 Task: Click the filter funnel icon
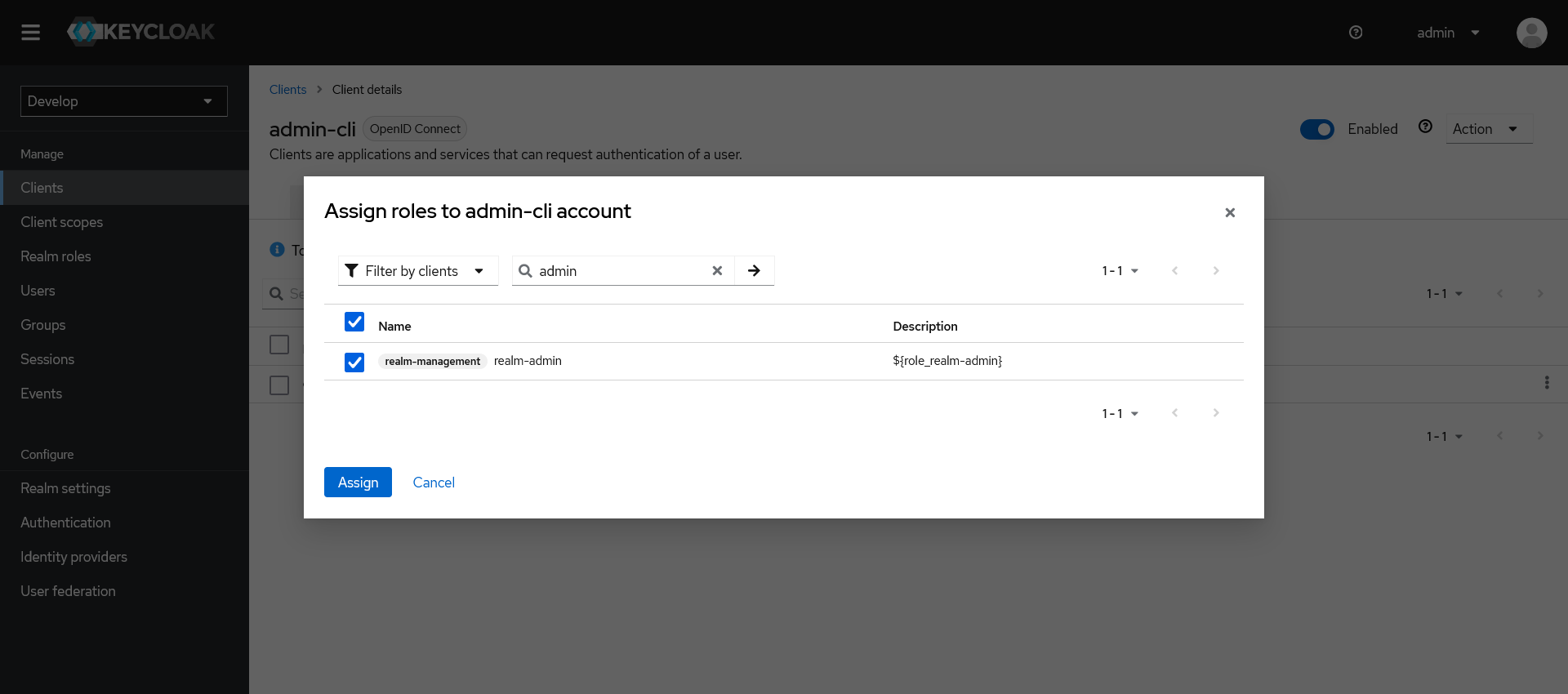tap(352, 271)
